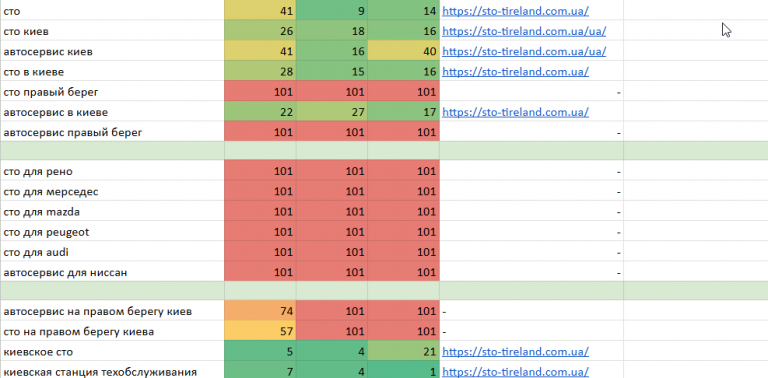Click the 'сто для рено' cell
This screenshot has width=768, height=378.
pos(112,171)
